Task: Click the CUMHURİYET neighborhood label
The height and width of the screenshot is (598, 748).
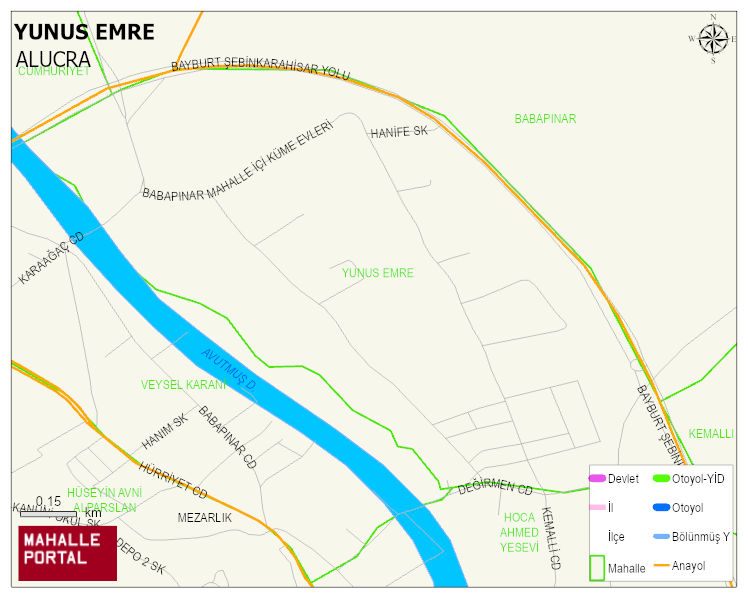Action: (x=53, y=72)
